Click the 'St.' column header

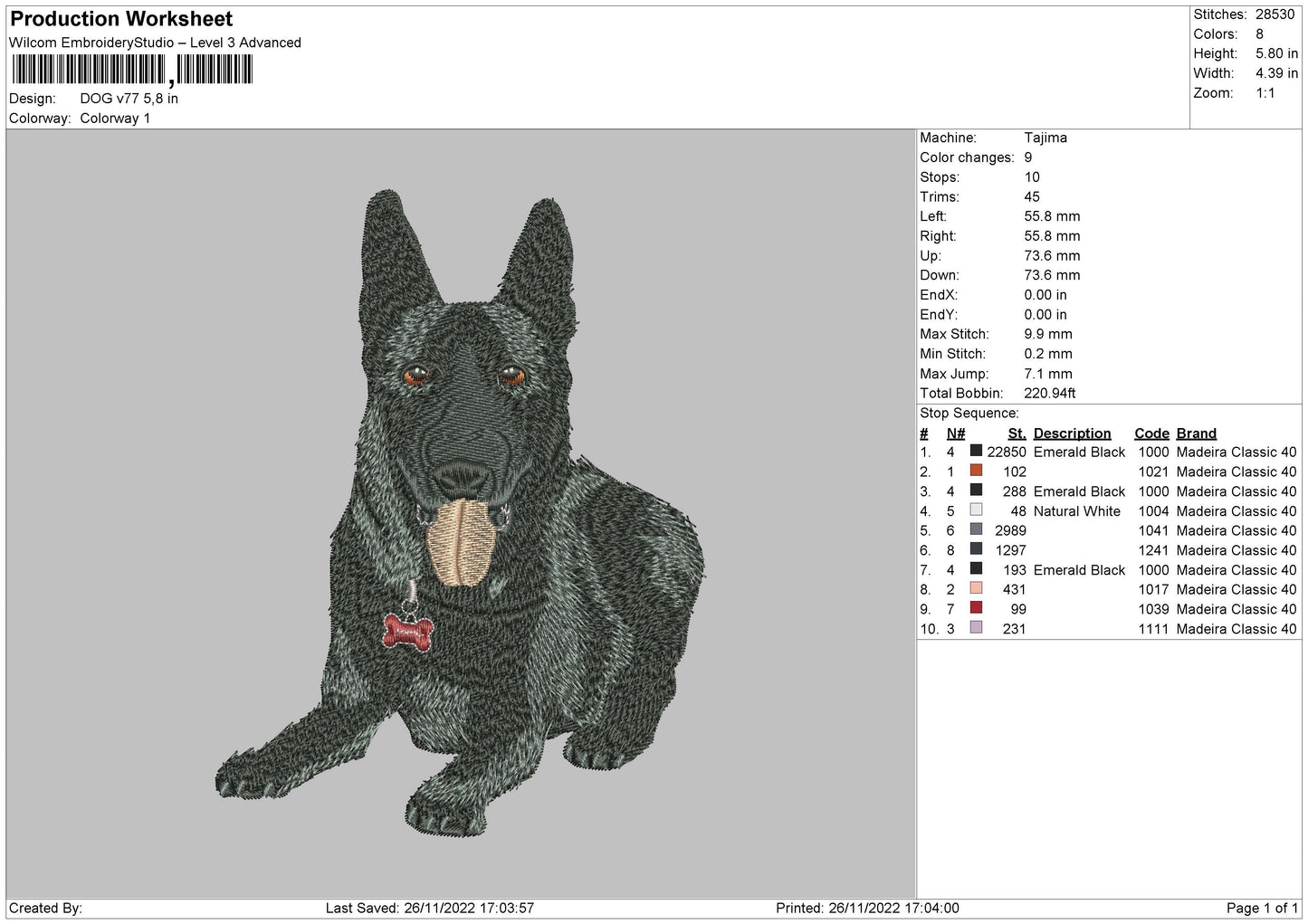[1017, 433]
